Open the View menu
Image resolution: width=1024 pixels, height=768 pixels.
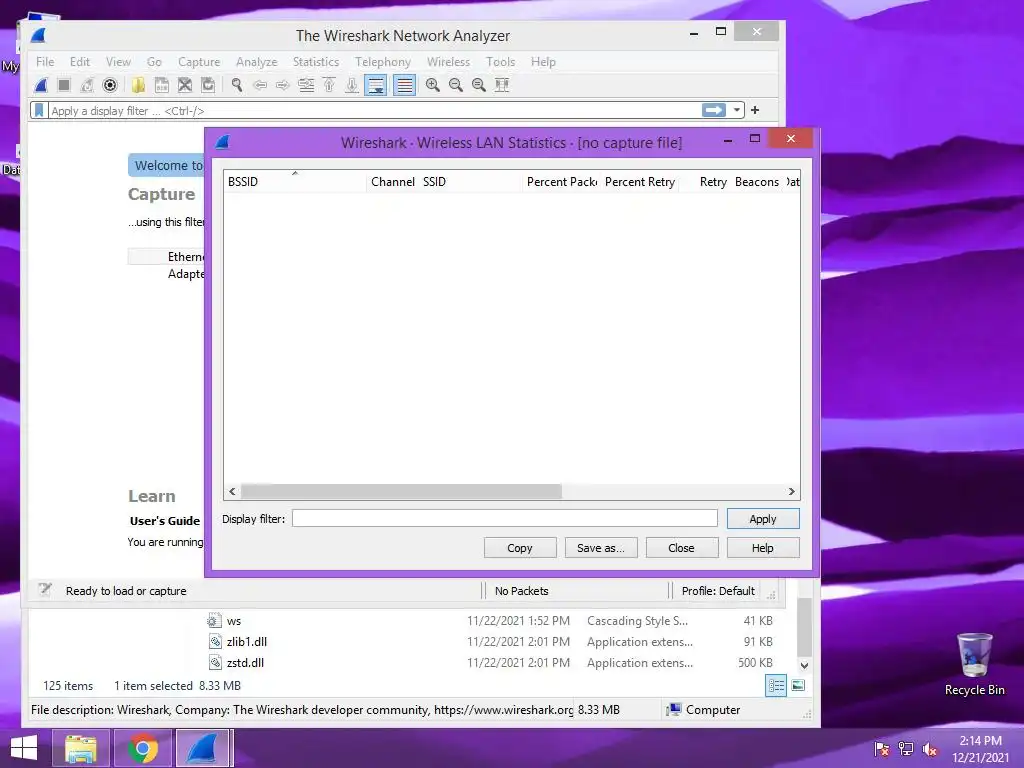pyautogui.click(x=118, y=62)
